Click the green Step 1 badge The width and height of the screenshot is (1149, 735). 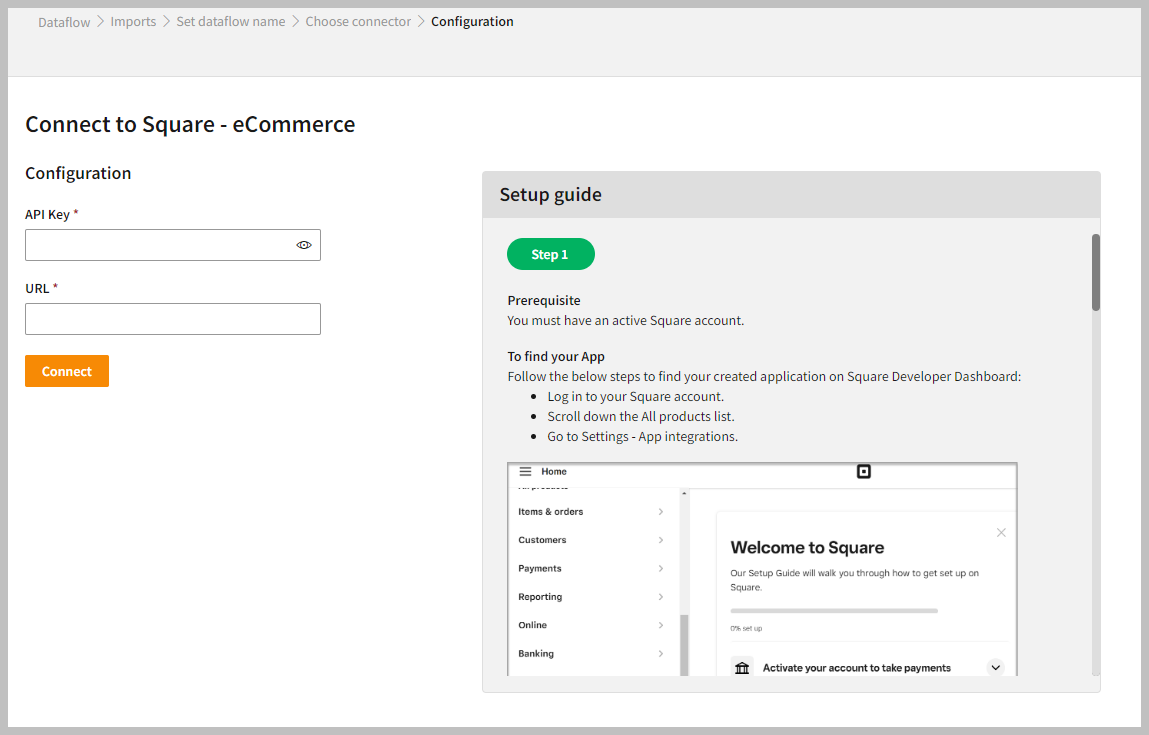(550, 254)
